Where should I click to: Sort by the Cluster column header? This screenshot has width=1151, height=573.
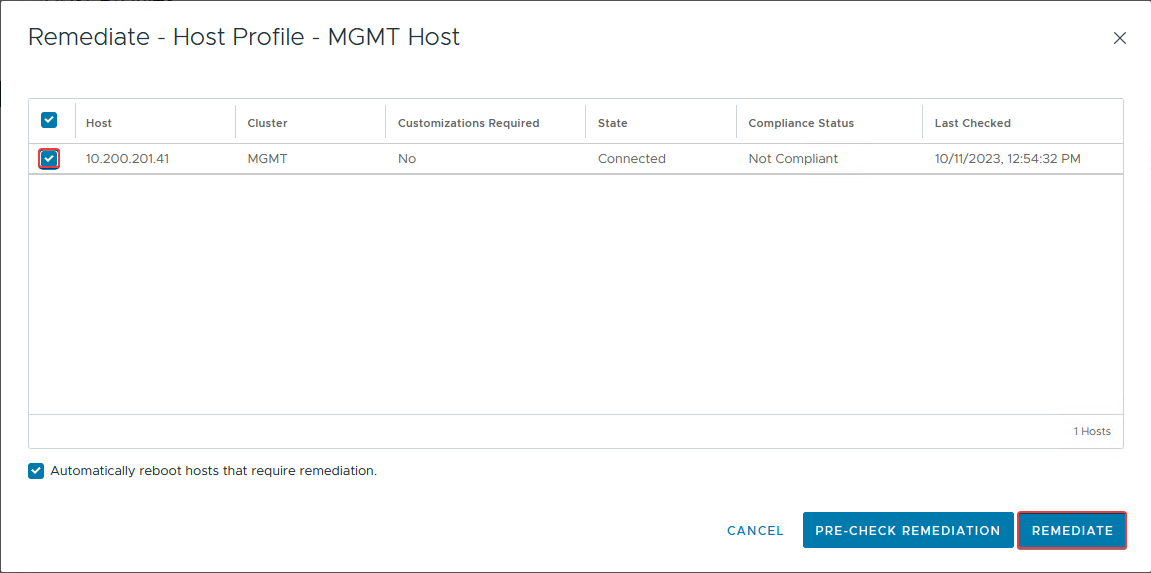[x=267, y=123]
